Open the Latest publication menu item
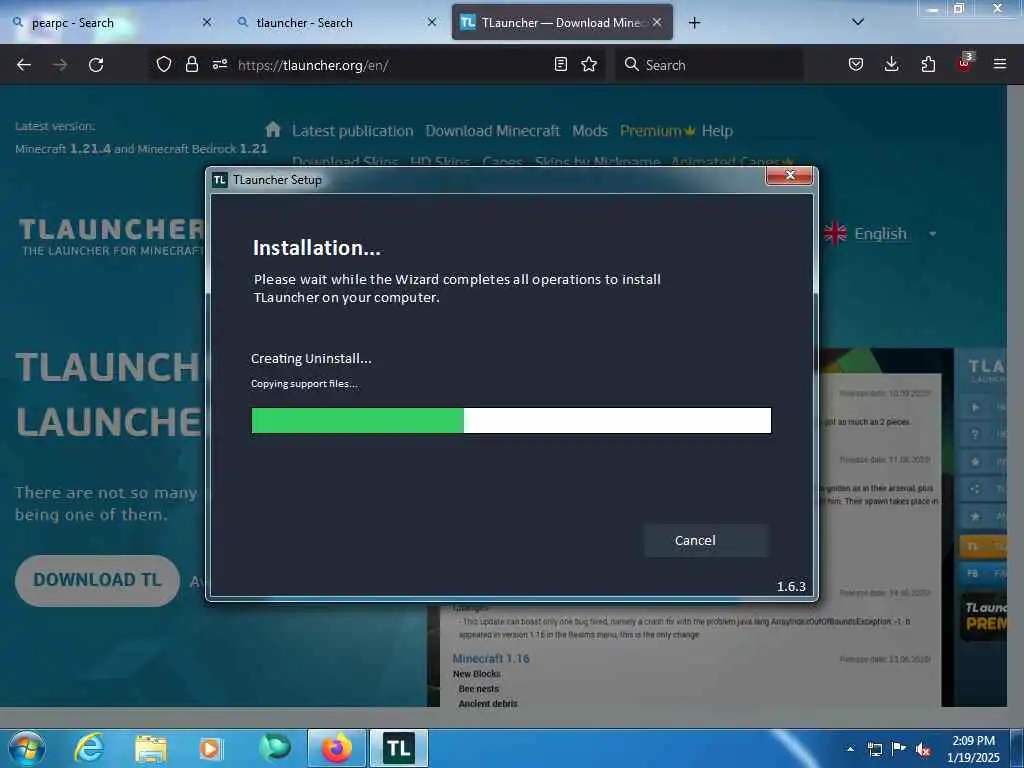Screen dimensions: 1024x768 353,131
